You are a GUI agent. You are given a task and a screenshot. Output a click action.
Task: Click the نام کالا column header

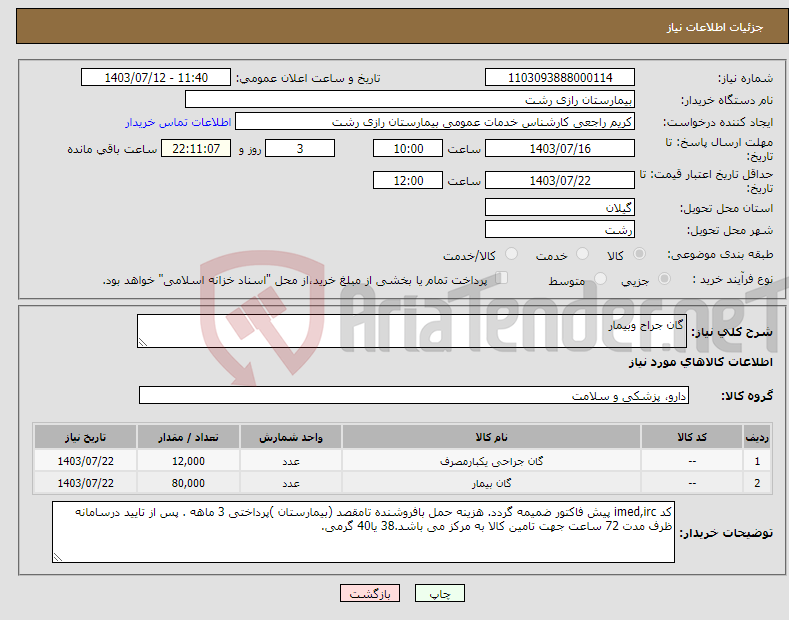[x=491, y=437]
